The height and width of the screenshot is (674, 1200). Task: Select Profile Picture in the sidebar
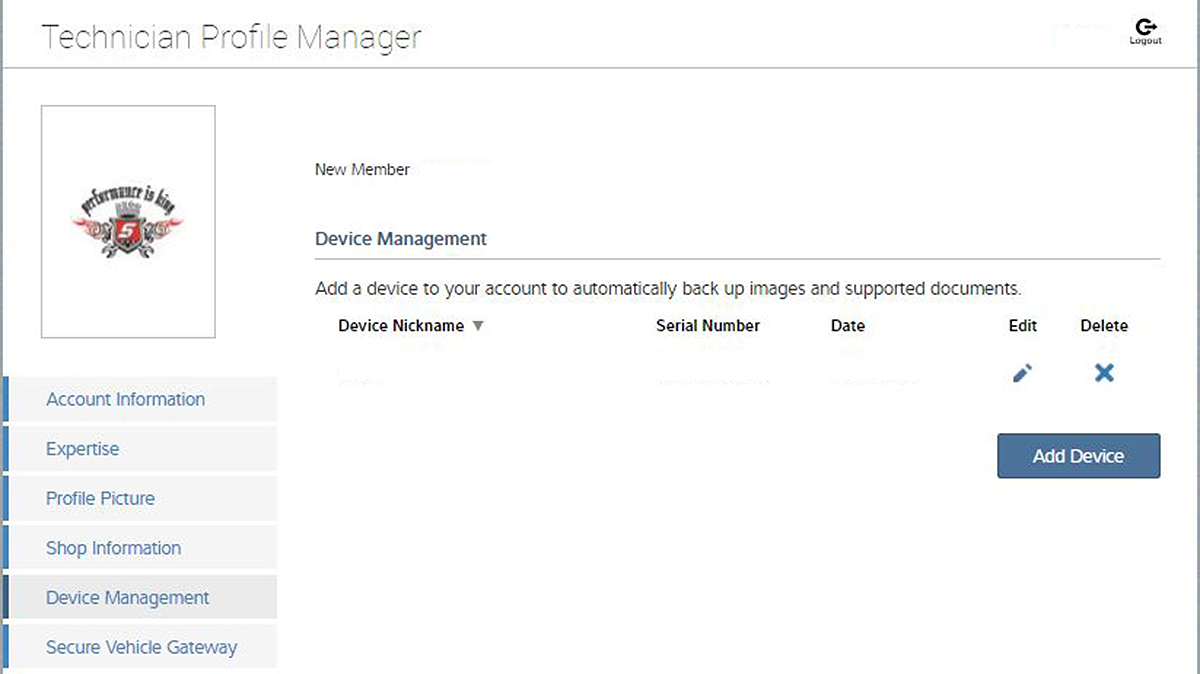100,498
